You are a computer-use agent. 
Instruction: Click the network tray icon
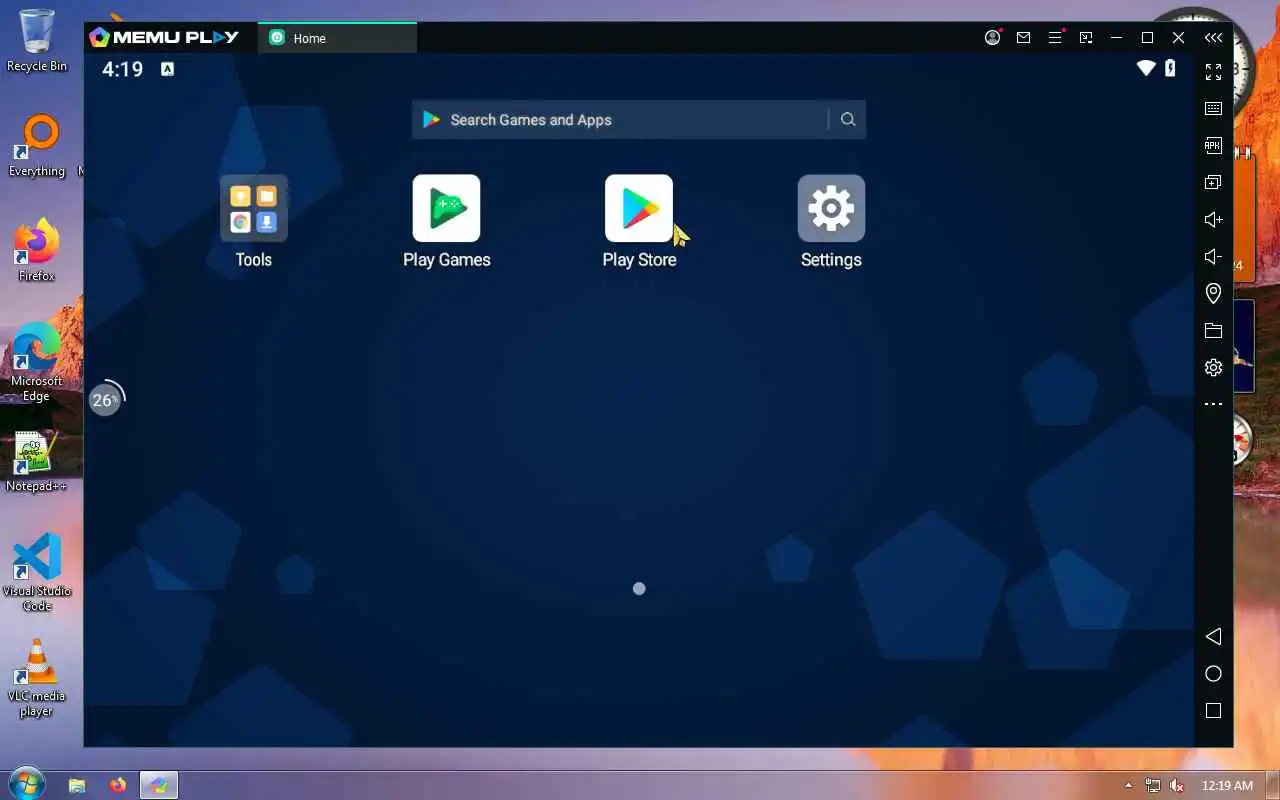pos(1153,786)
